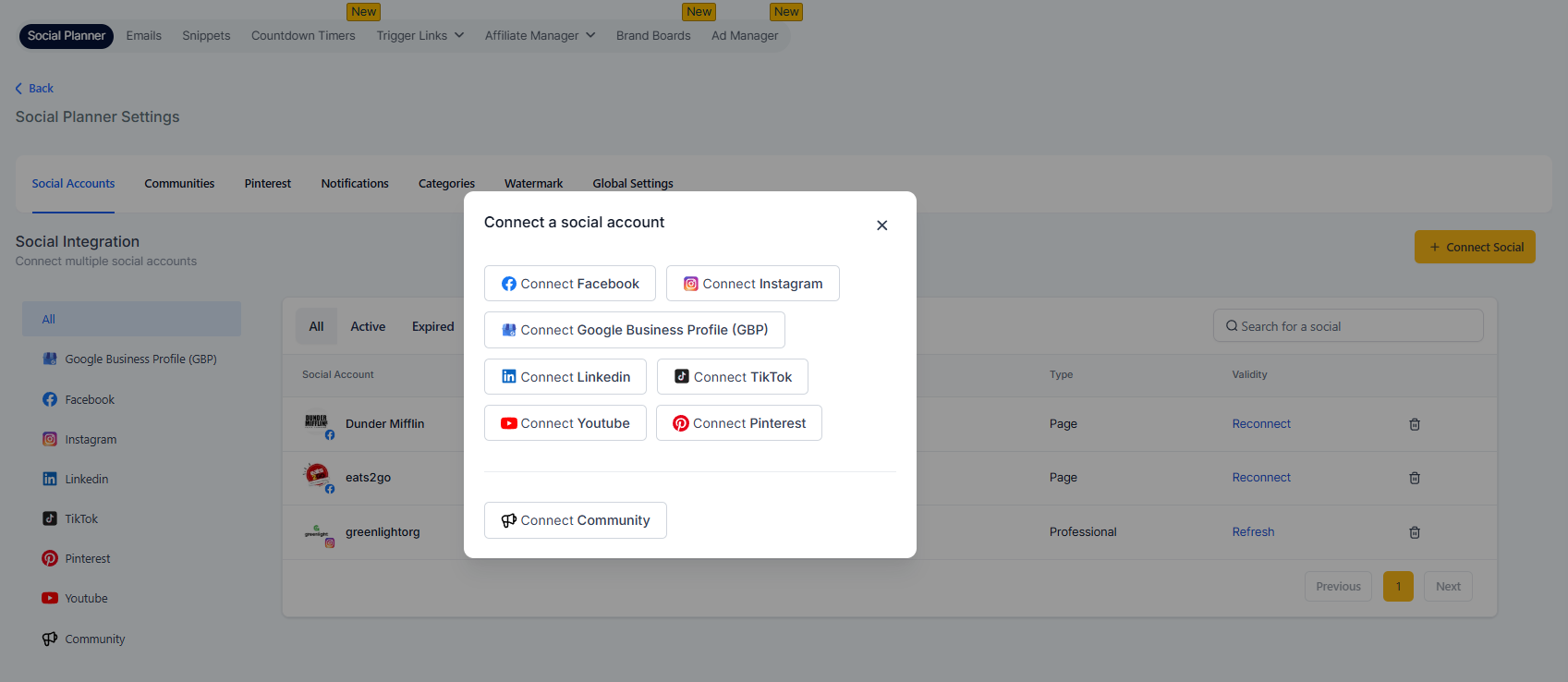Go to Previous page
This screenshot has width=1568, height=682.
(x=1338, y=587)
